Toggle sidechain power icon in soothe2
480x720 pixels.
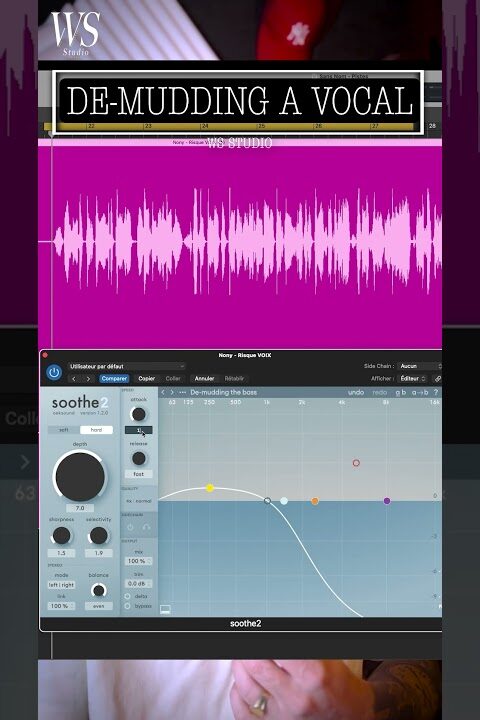point(130,528)
